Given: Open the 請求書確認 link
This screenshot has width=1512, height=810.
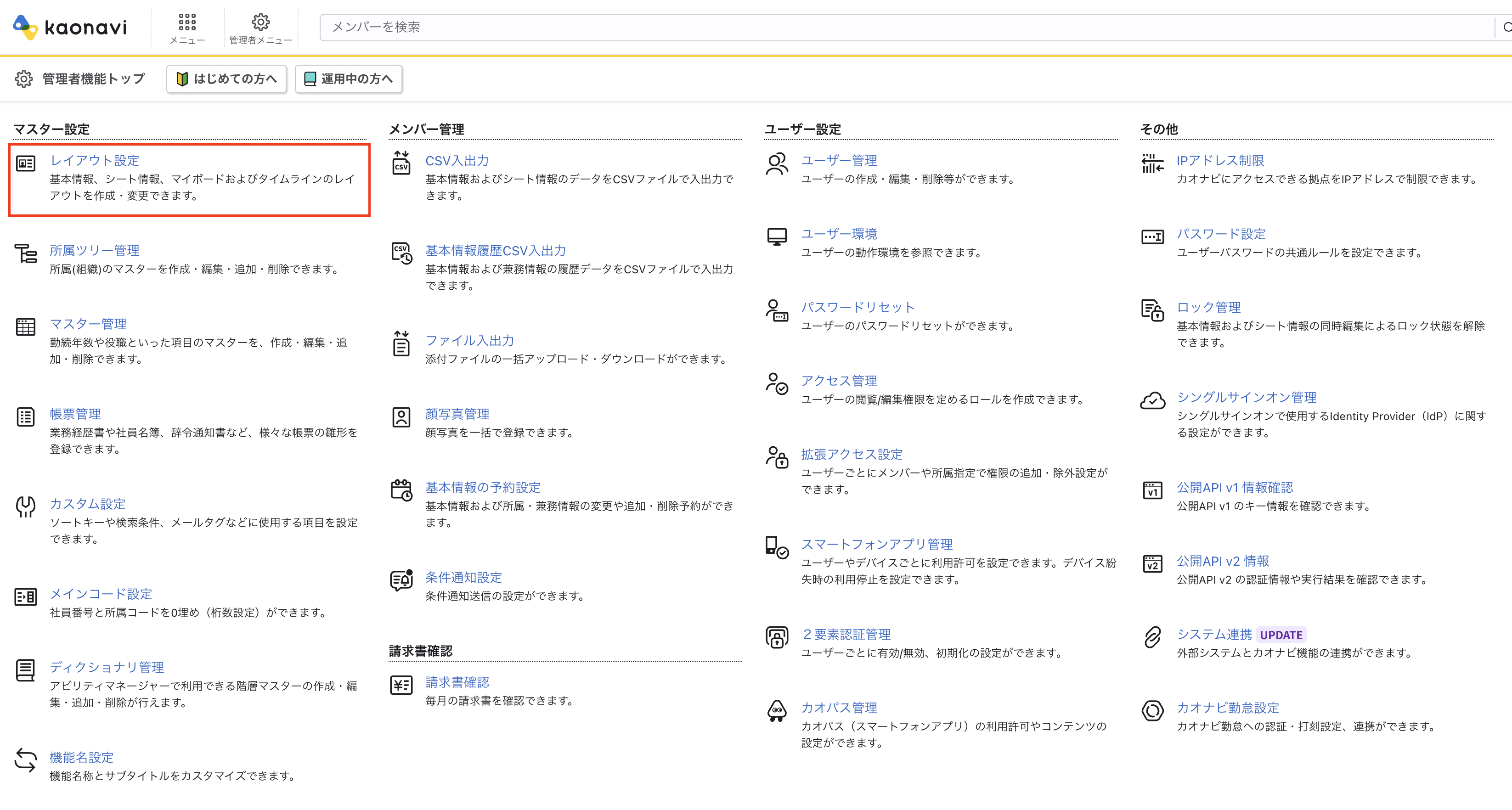Looking at the screenshot, I should click(457, 682).
